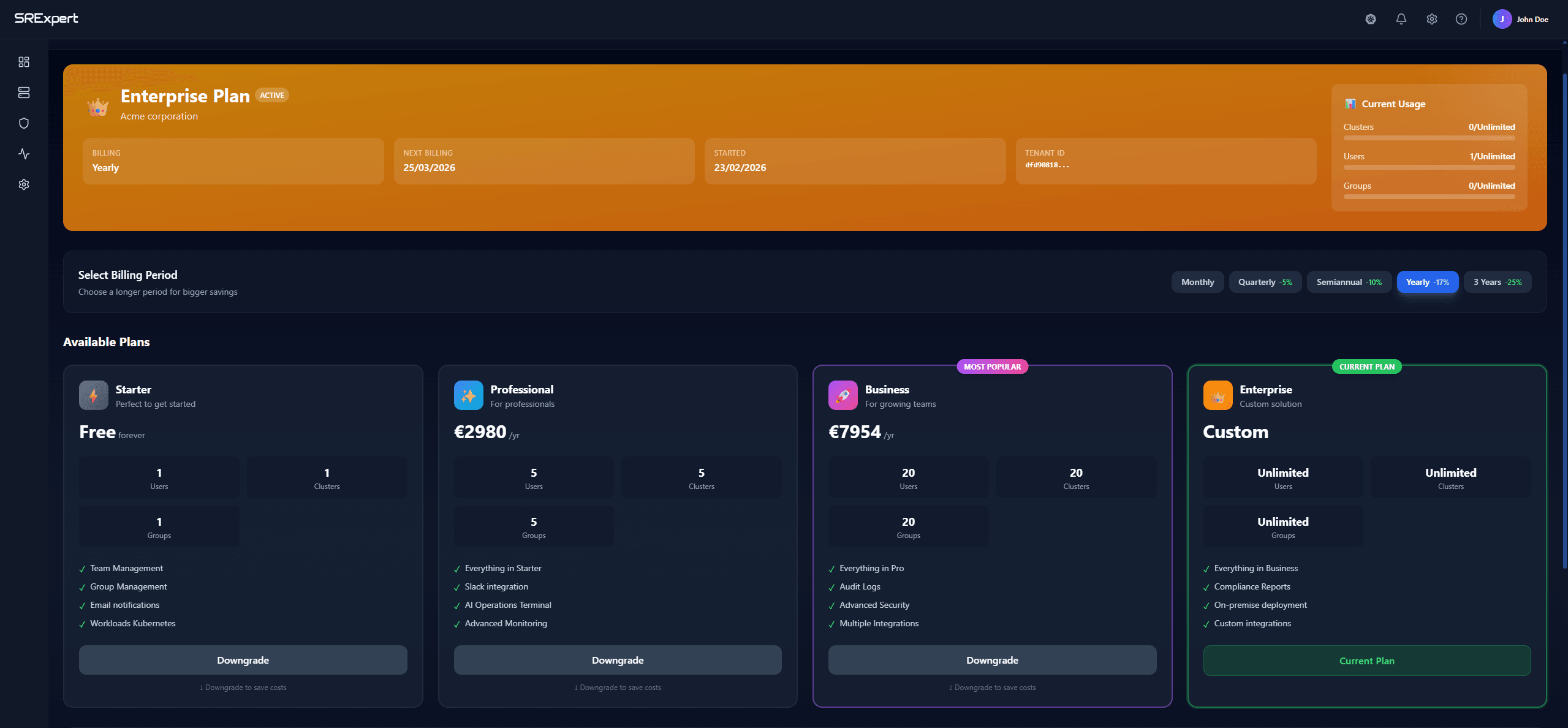Viewport: 1568px width, 728px height.
Task: Downgrade to the Business plan
Action: point(991,660)
